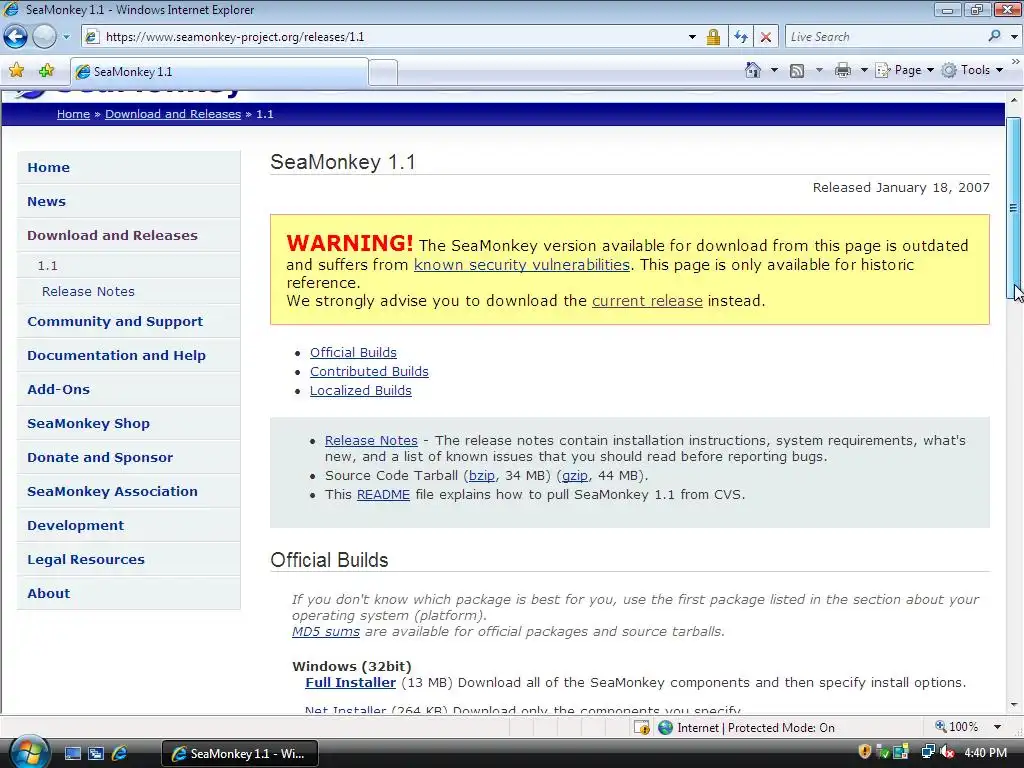Click the security lock icon
The width and height of the screenshot is (1024, 768).
click(x=713, y=37)
